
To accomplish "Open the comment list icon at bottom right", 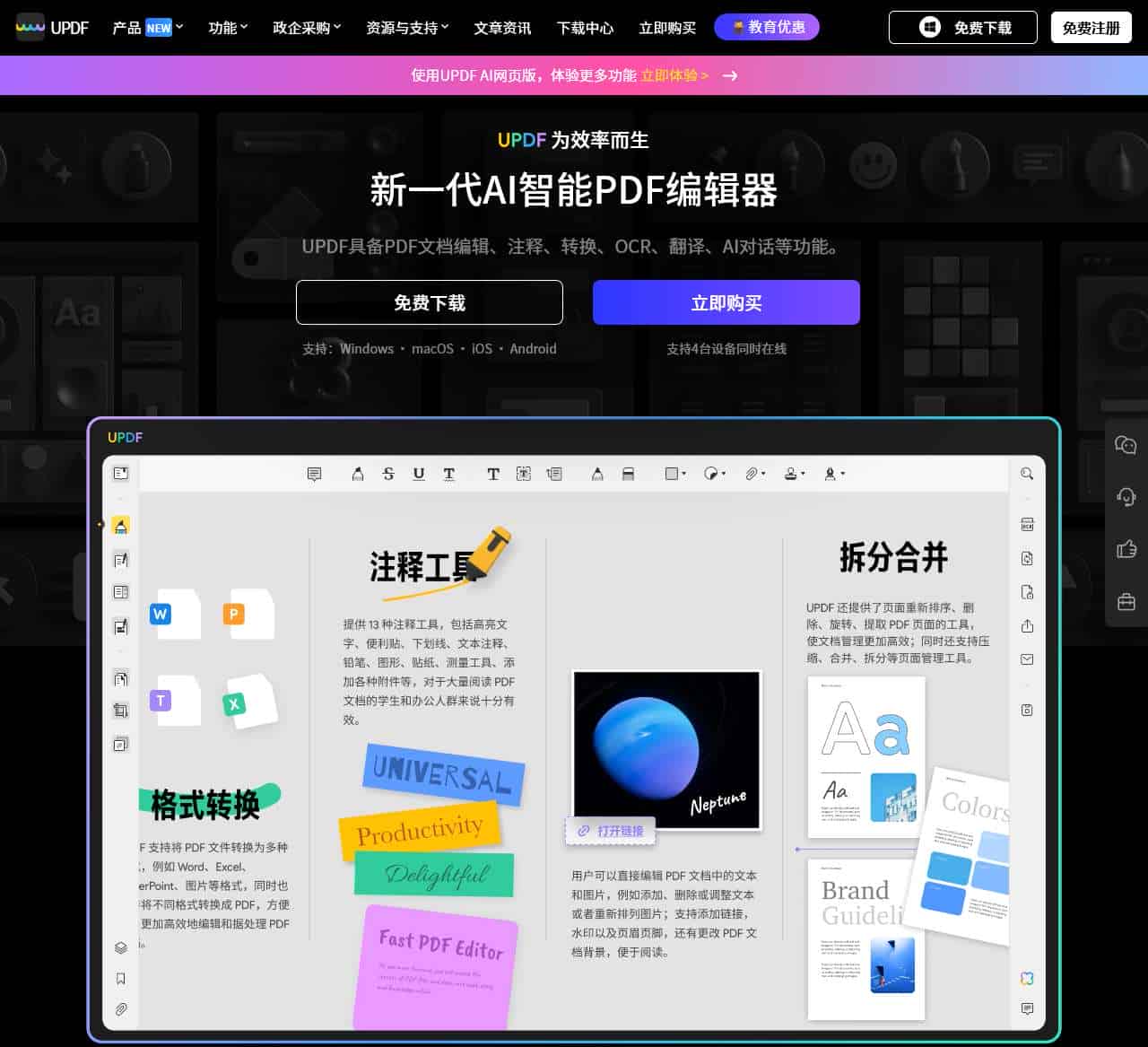I will pos(1028,1009).
